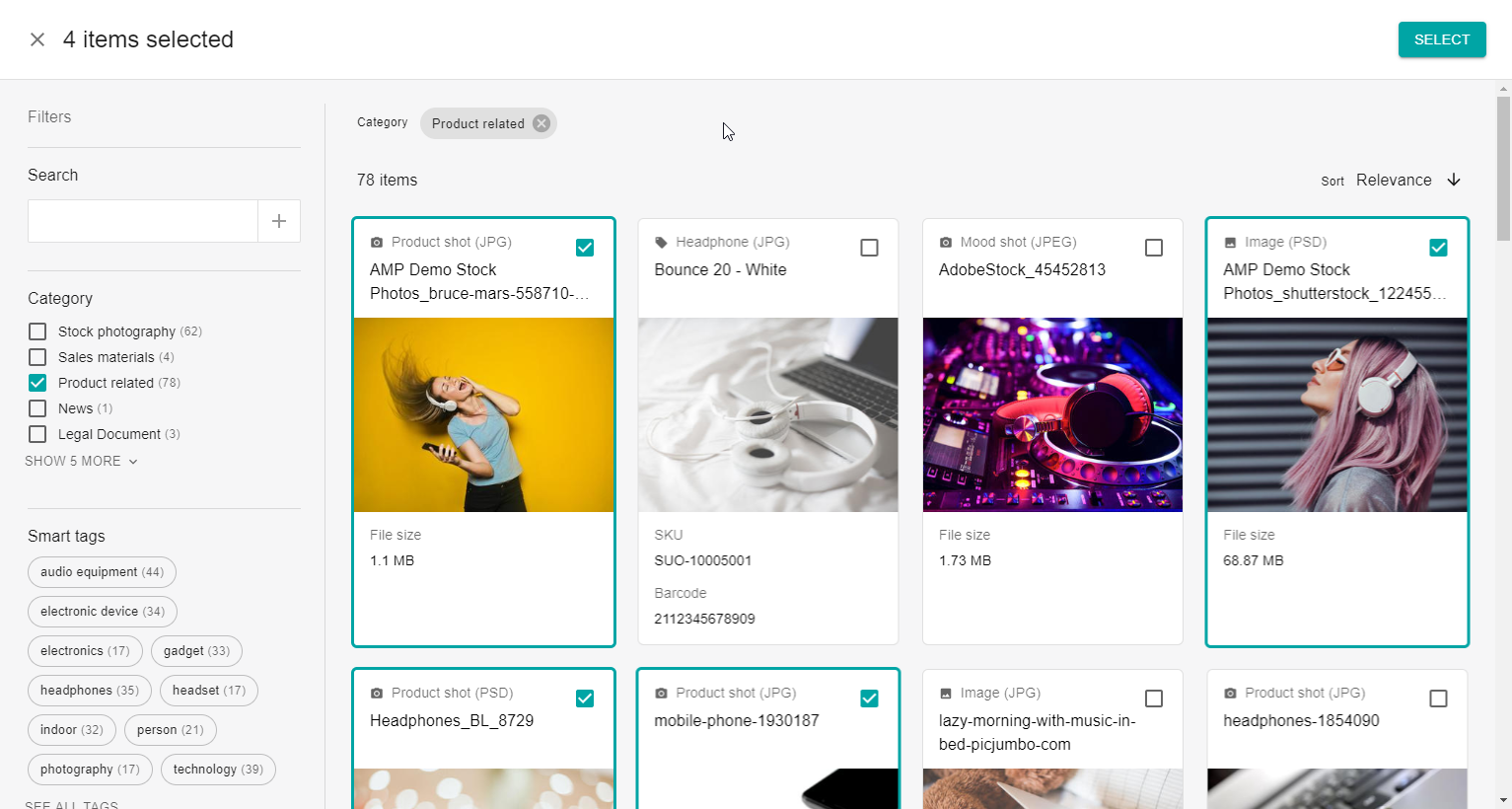This screenshot has height=809, width=1512.
Task: Filter by person smart tag
Action: 171,730
